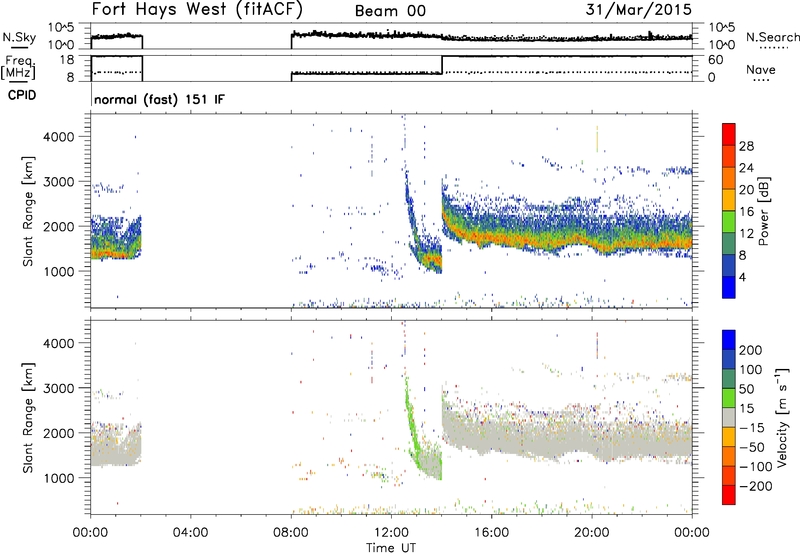The width and height of the screenshot is (800, 554).
Task: Pick the grey -15 to 15 velocity segment
Action: click(x=729, y=417)
